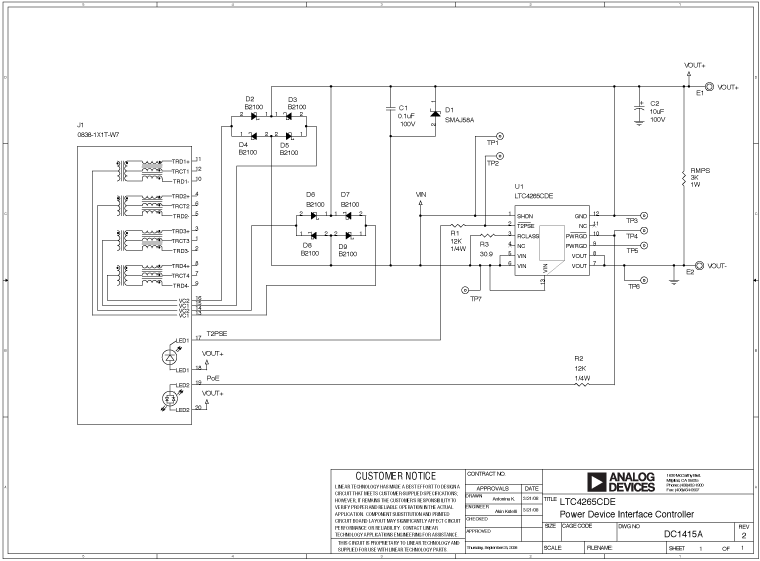The width and height of the screenshot is (760, 561).
Task: Pick the TP6 test point symbol
Action: pos(644,280)
